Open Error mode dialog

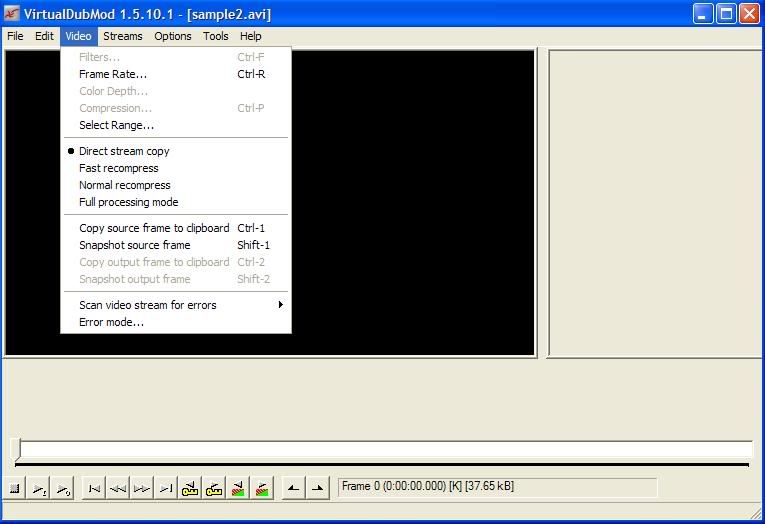(176, 322)
